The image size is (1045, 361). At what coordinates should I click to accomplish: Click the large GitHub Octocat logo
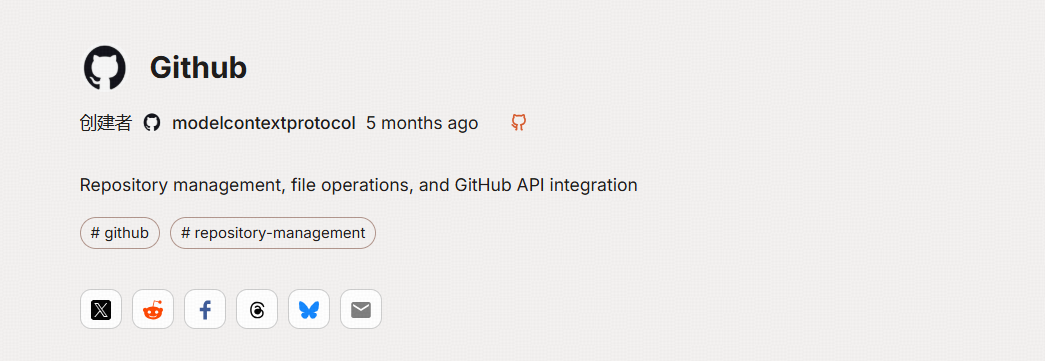click(x=105, y=67)
